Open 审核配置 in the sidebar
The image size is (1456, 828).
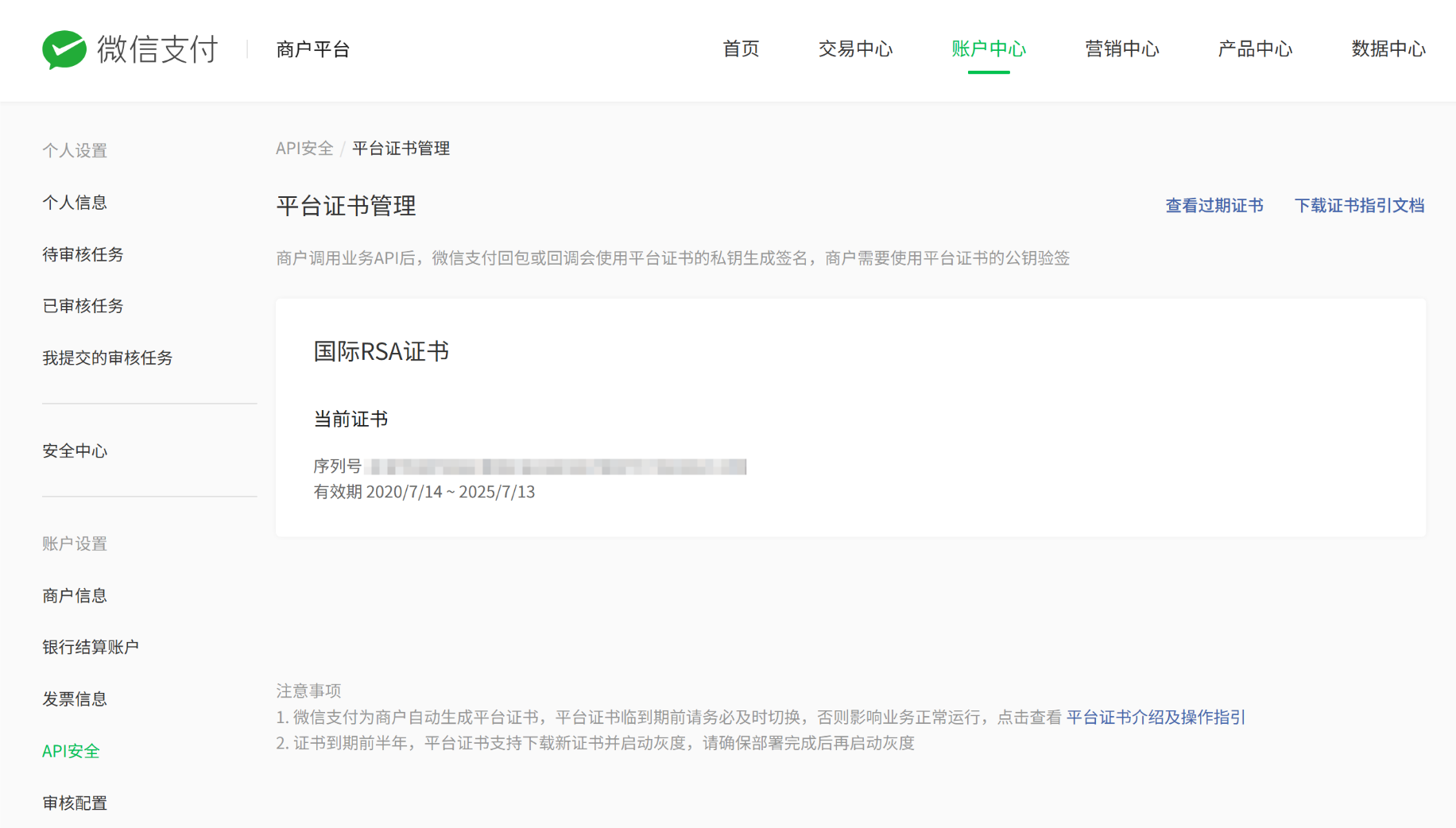point(75,803)
